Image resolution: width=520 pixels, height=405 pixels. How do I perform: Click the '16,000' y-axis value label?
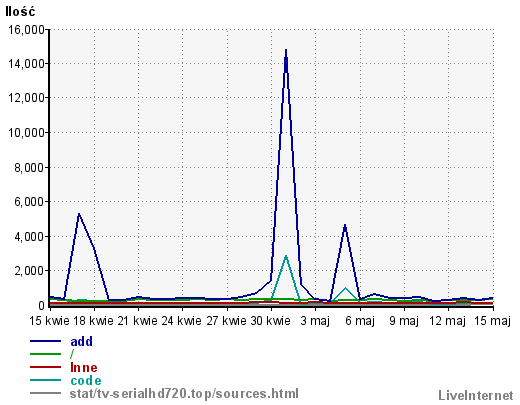[26, 30]
